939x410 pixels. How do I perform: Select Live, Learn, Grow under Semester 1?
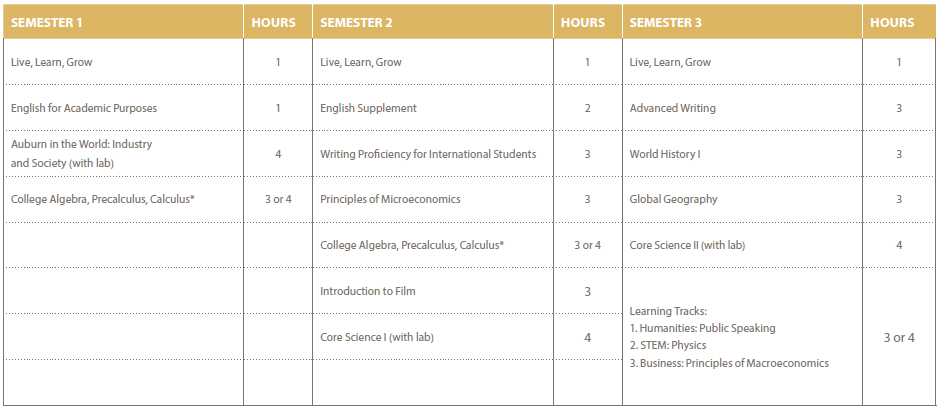[52, 62]
